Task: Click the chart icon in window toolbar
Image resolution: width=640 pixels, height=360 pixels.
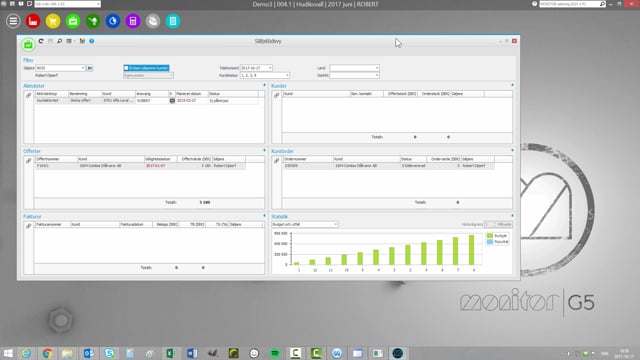Action: (x=82, y=41)
